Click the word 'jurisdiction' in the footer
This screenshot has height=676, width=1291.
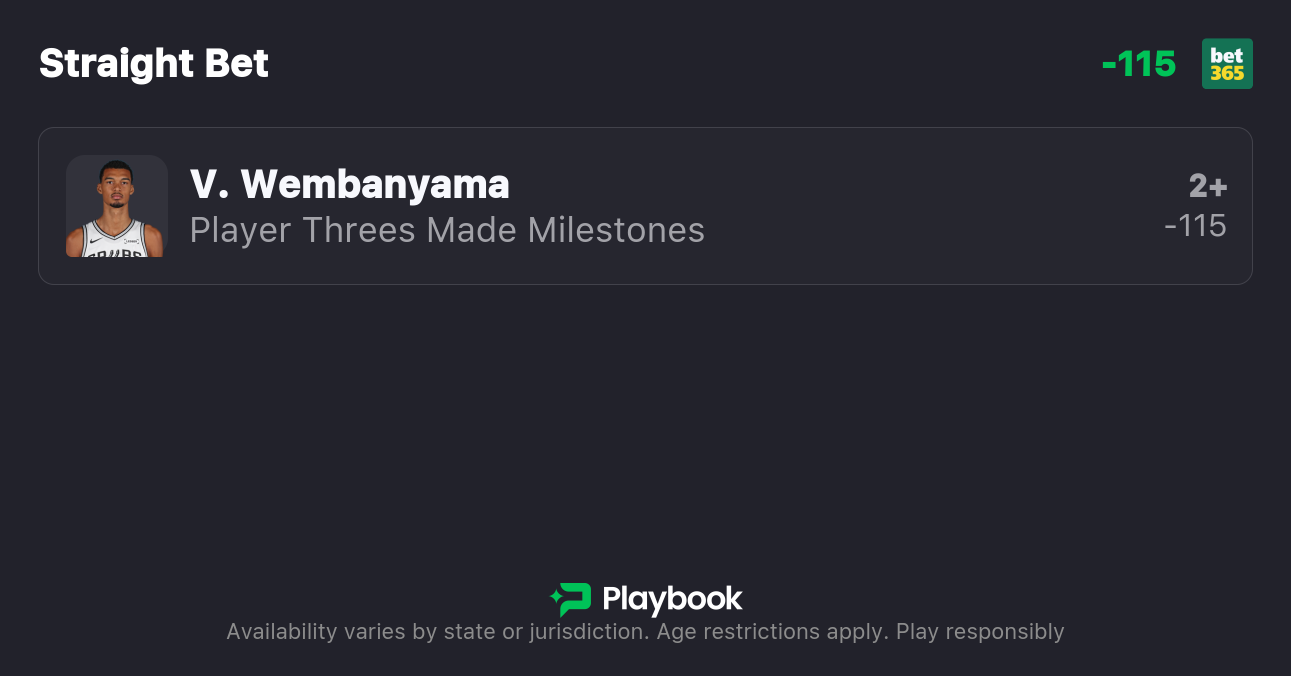[x=587, y=632]
